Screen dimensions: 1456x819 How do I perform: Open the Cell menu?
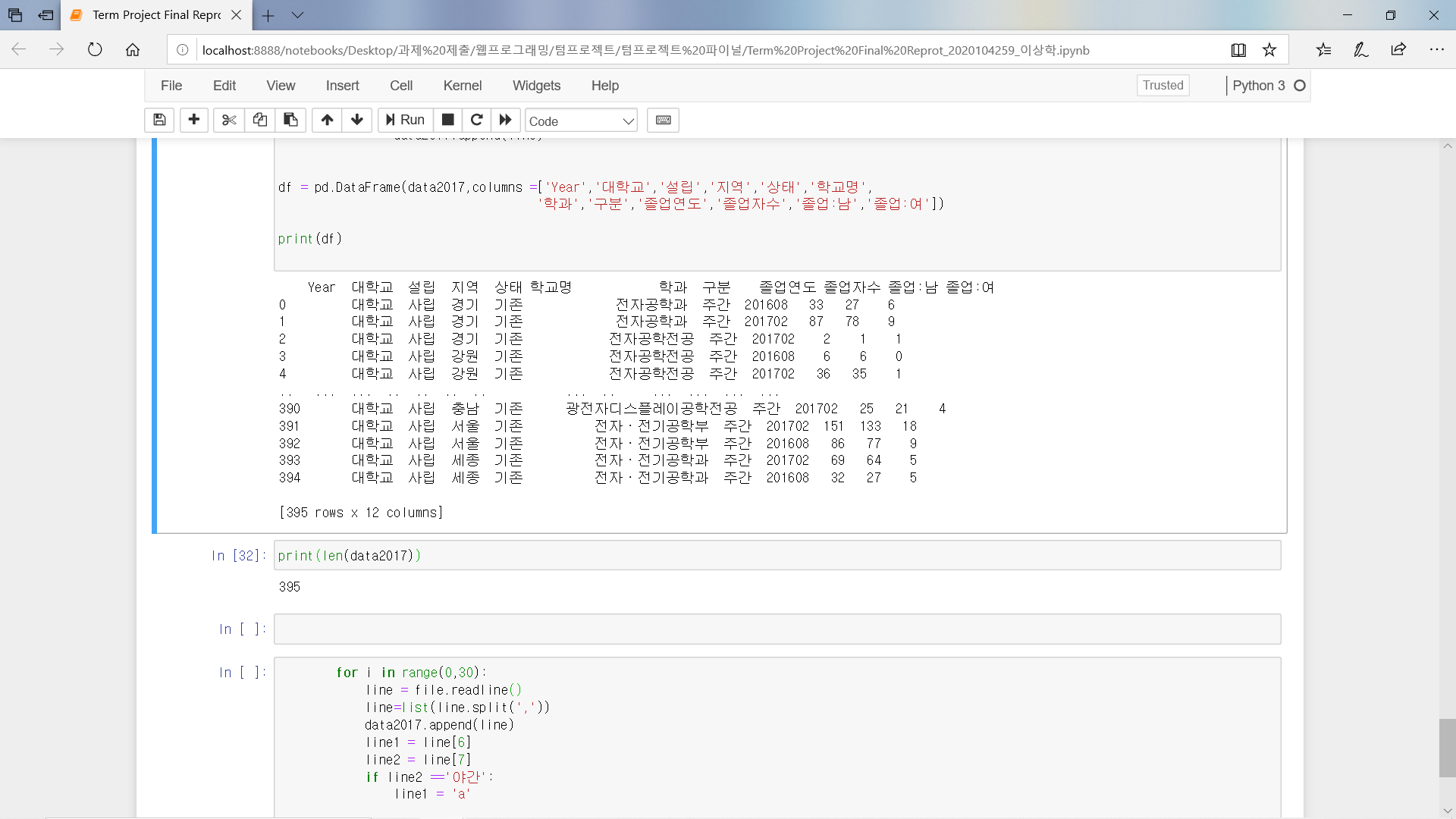[x=400, y=86]
